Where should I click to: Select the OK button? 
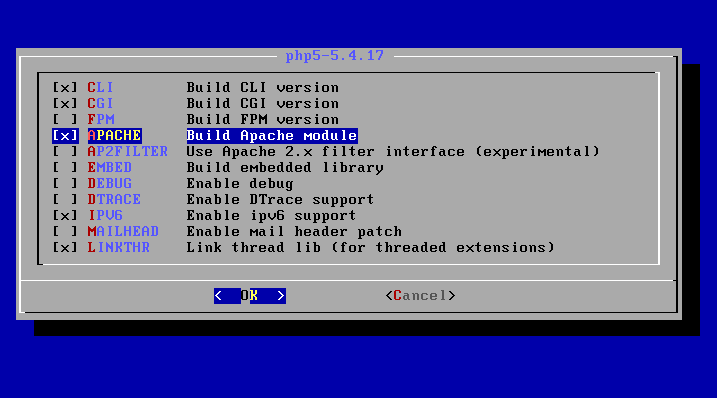[250, 296]
